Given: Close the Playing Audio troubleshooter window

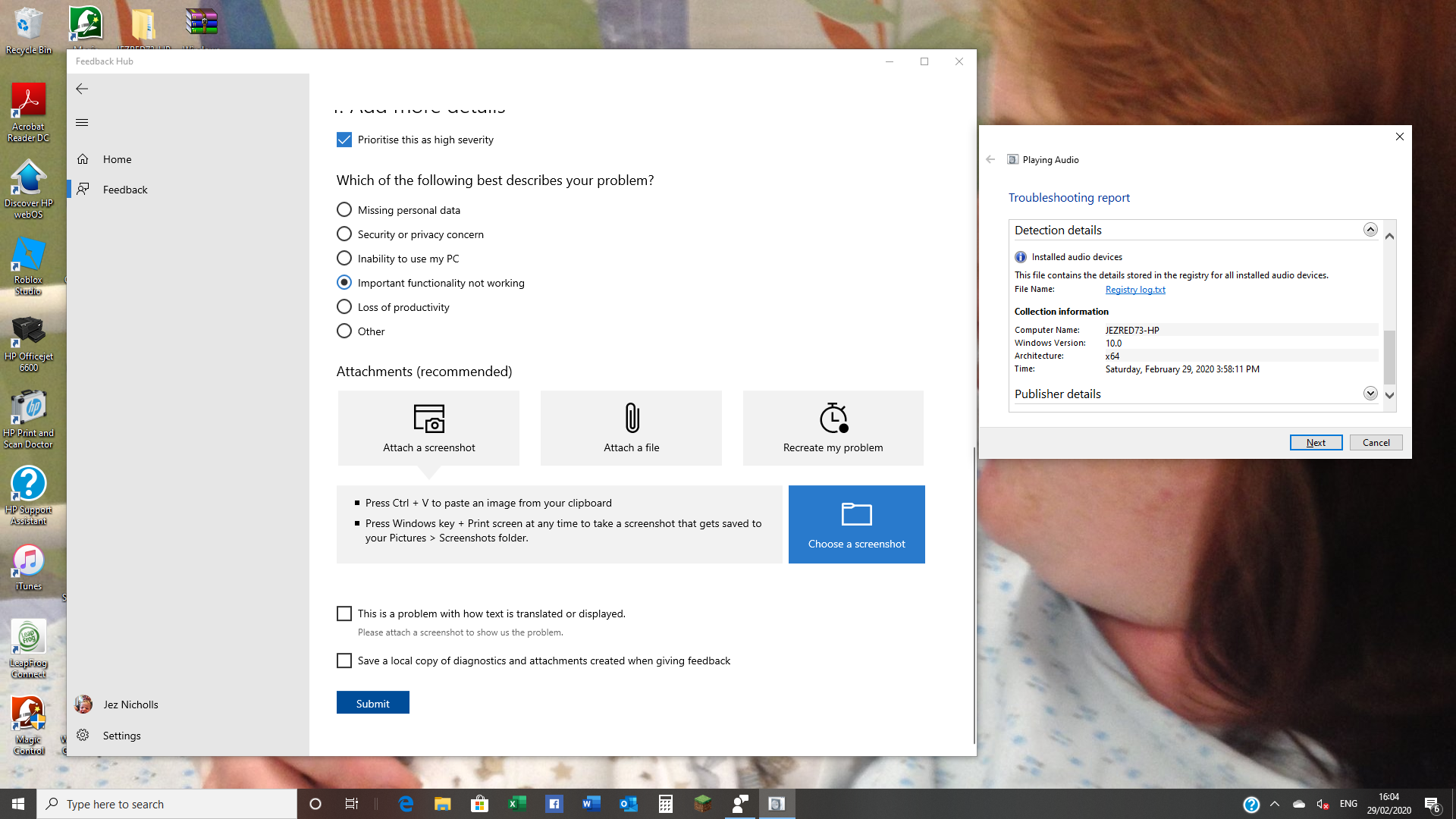Looking at the screenshot, I should 1399,136.
